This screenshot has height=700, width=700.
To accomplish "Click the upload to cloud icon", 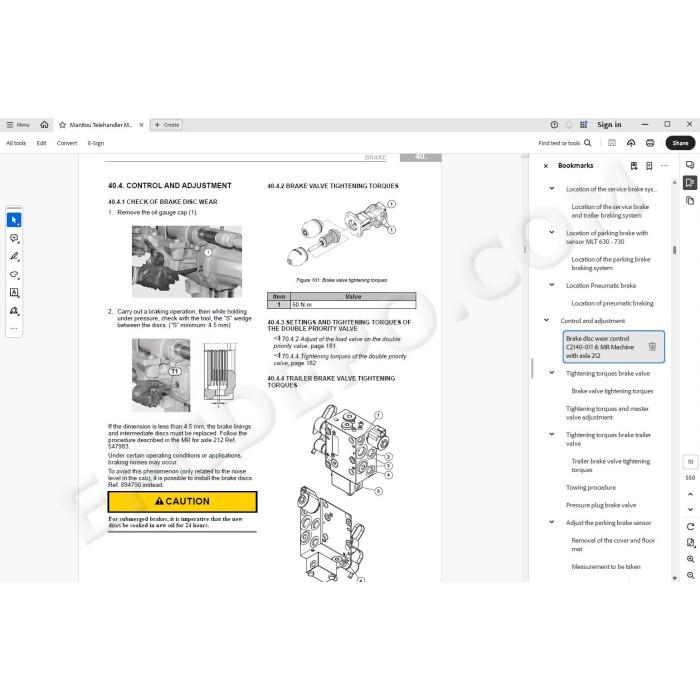I will pos(631,143).
